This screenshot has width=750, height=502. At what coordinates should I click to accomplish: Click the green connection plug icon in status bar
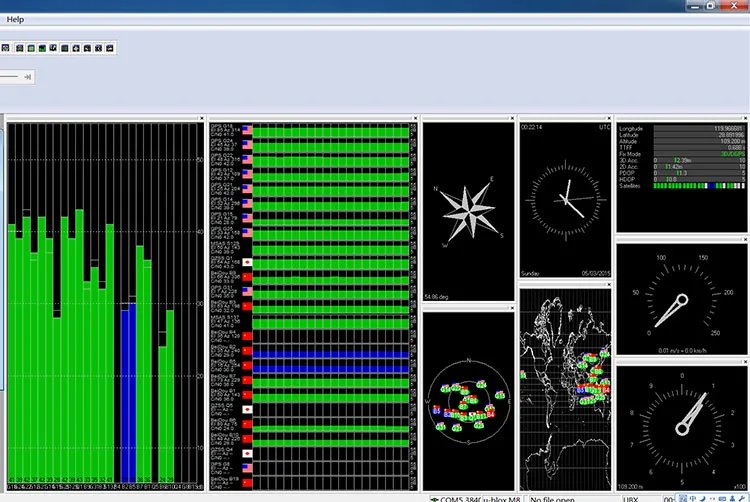point(434,499)
